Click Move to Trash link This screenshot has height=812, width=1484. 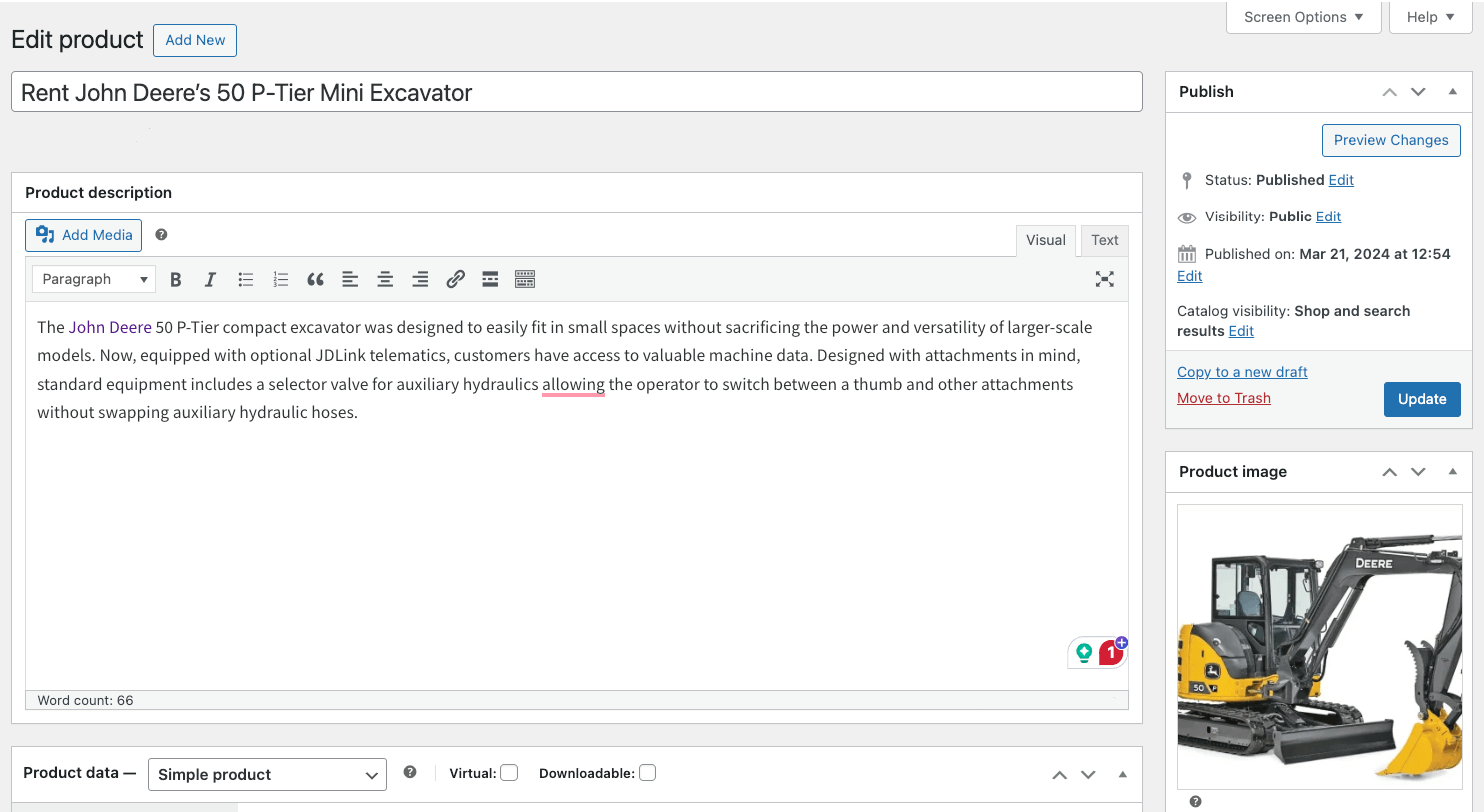[1224, 398]
